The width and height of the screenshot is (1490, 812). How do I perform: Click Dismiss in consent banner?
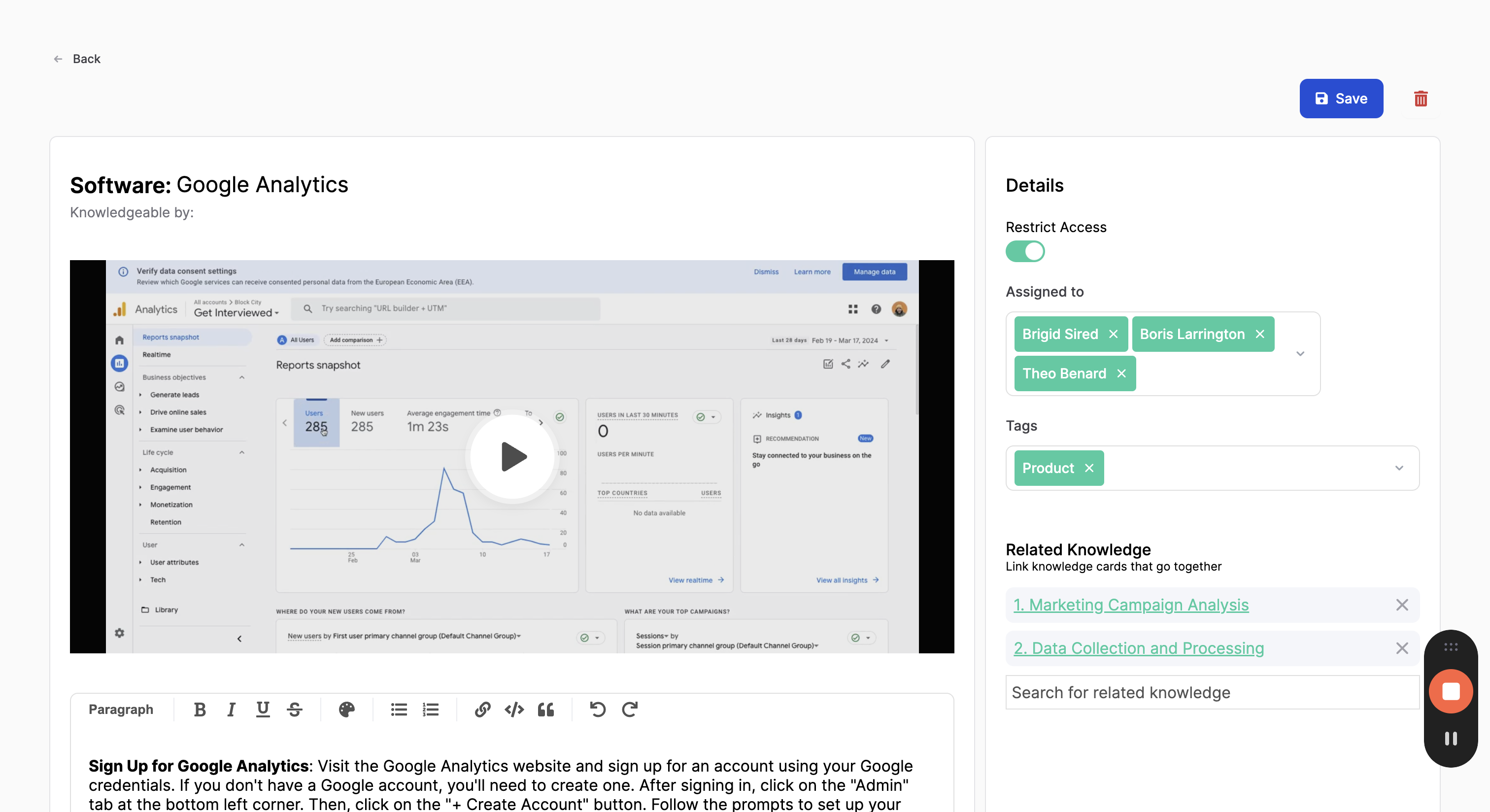(x=766, y=272)
